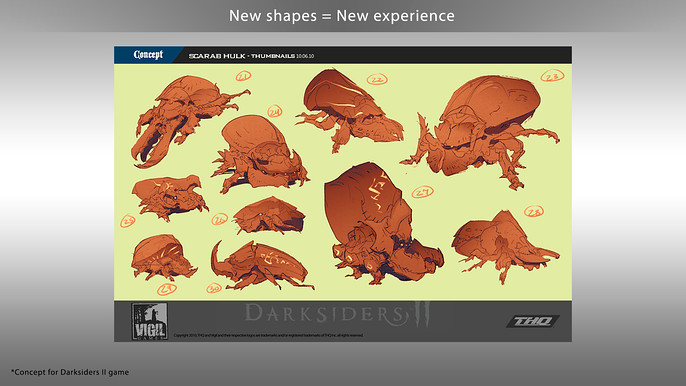Click the Darksiders II logo
Screen dimensions: 686x386
(x=338, y=315)
